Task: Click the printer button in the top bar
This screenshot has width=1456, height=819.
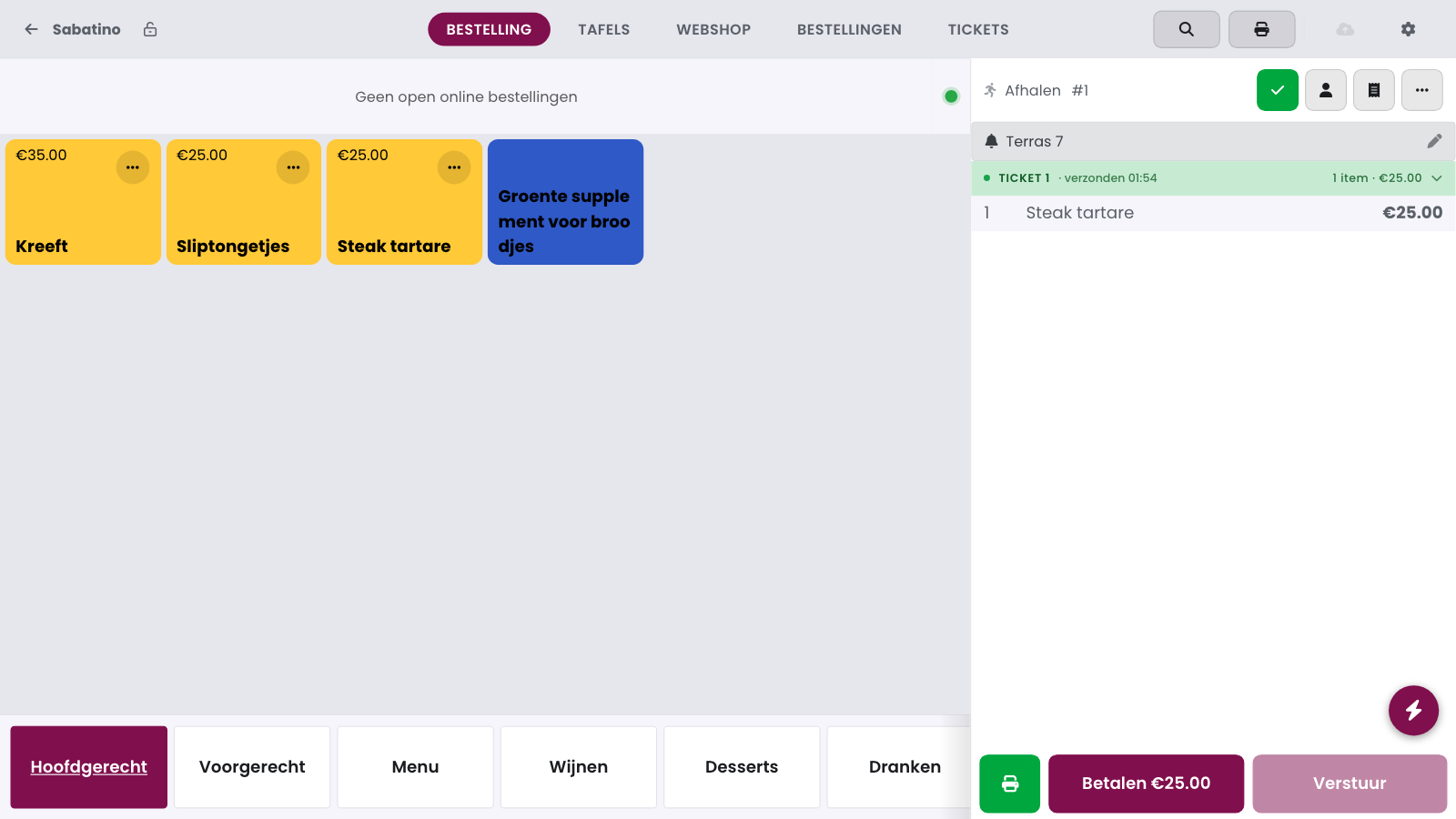Action: pyautogui.click(x=1262, y=29)
